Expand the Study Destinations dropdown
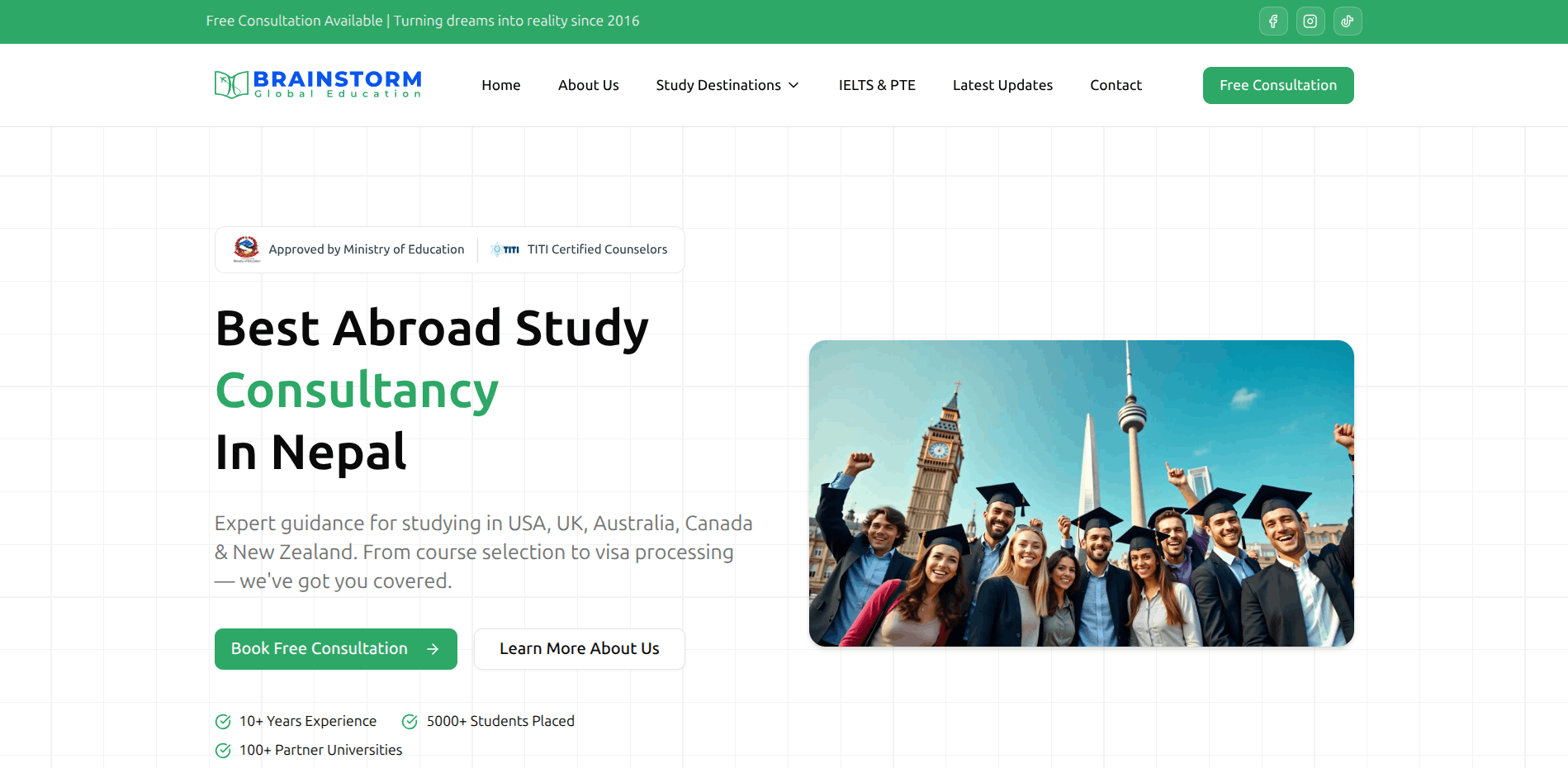1568x768 pixels. click(727, 85)
